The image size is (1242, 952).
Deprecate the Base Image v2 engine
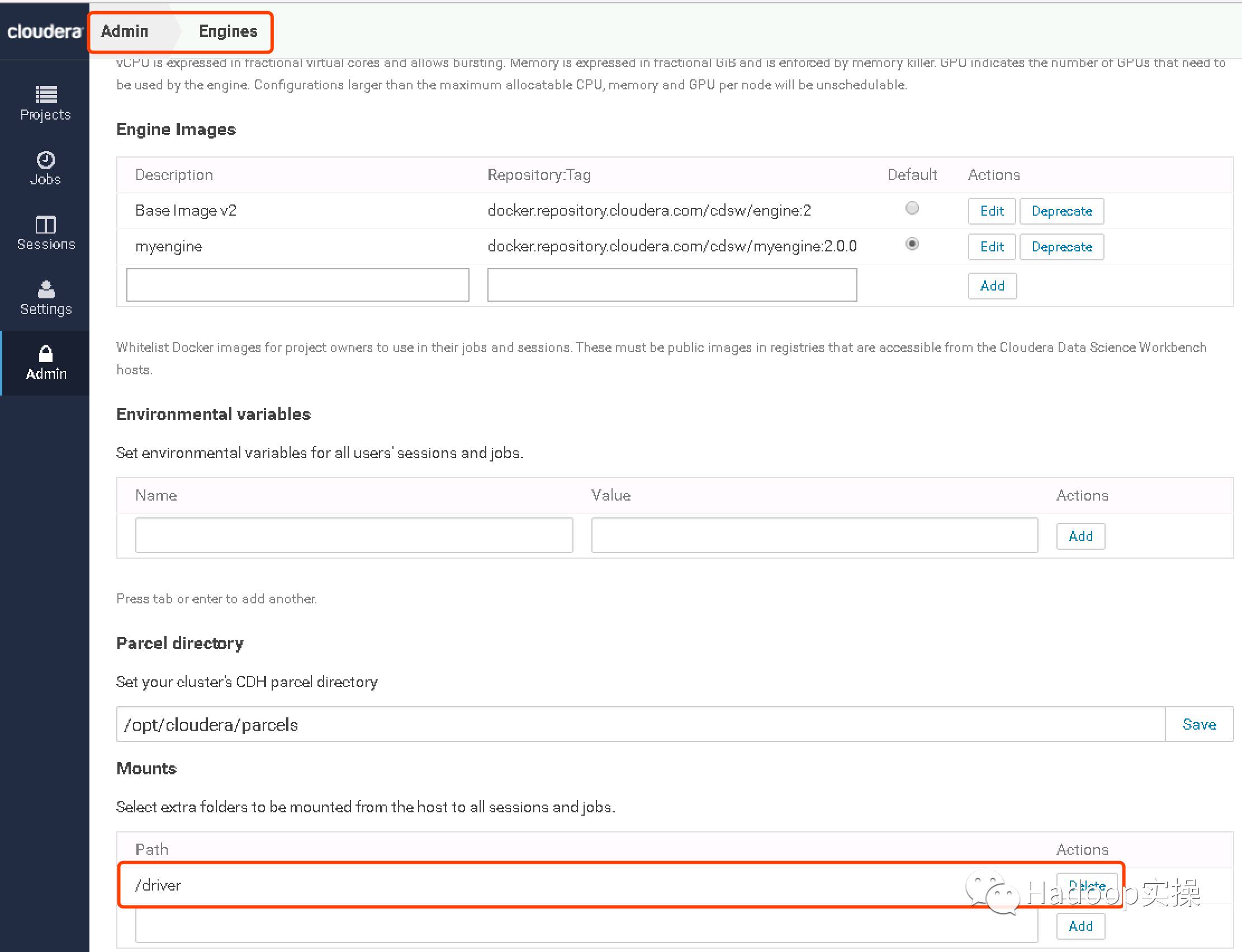coord(1061,211)
